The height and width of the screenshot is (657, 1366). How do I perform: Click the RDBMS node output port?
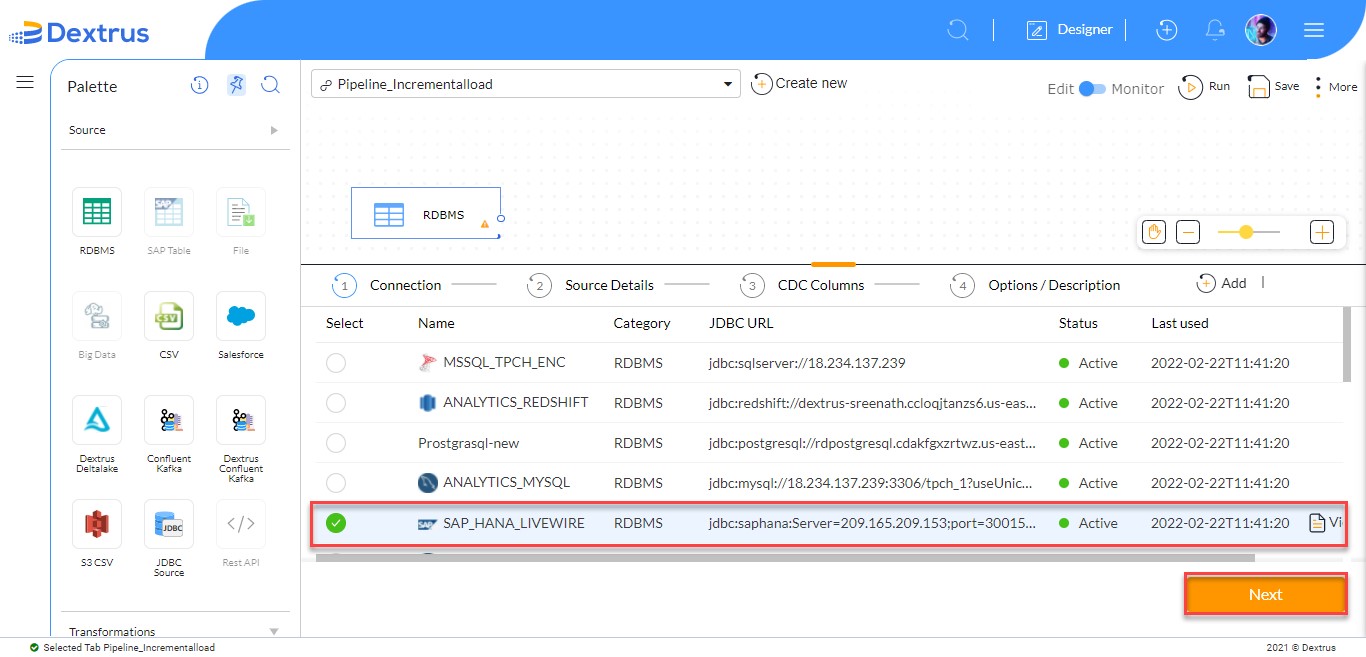click(501, 218)
